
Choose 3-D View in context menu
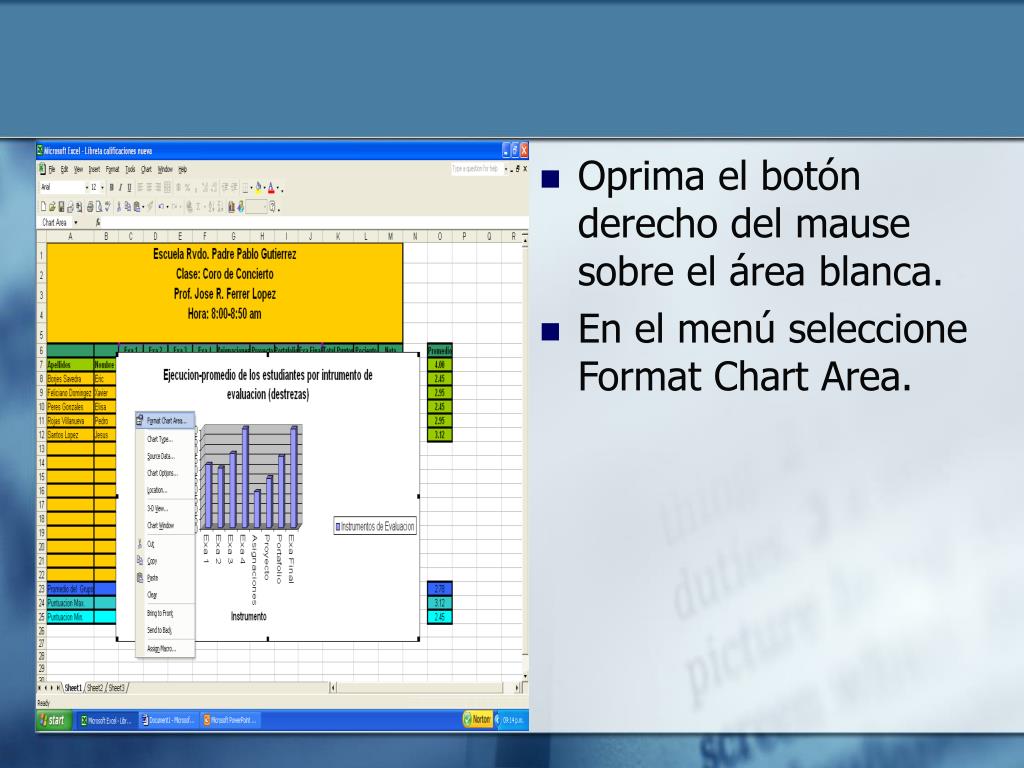(x=165, y=508)
